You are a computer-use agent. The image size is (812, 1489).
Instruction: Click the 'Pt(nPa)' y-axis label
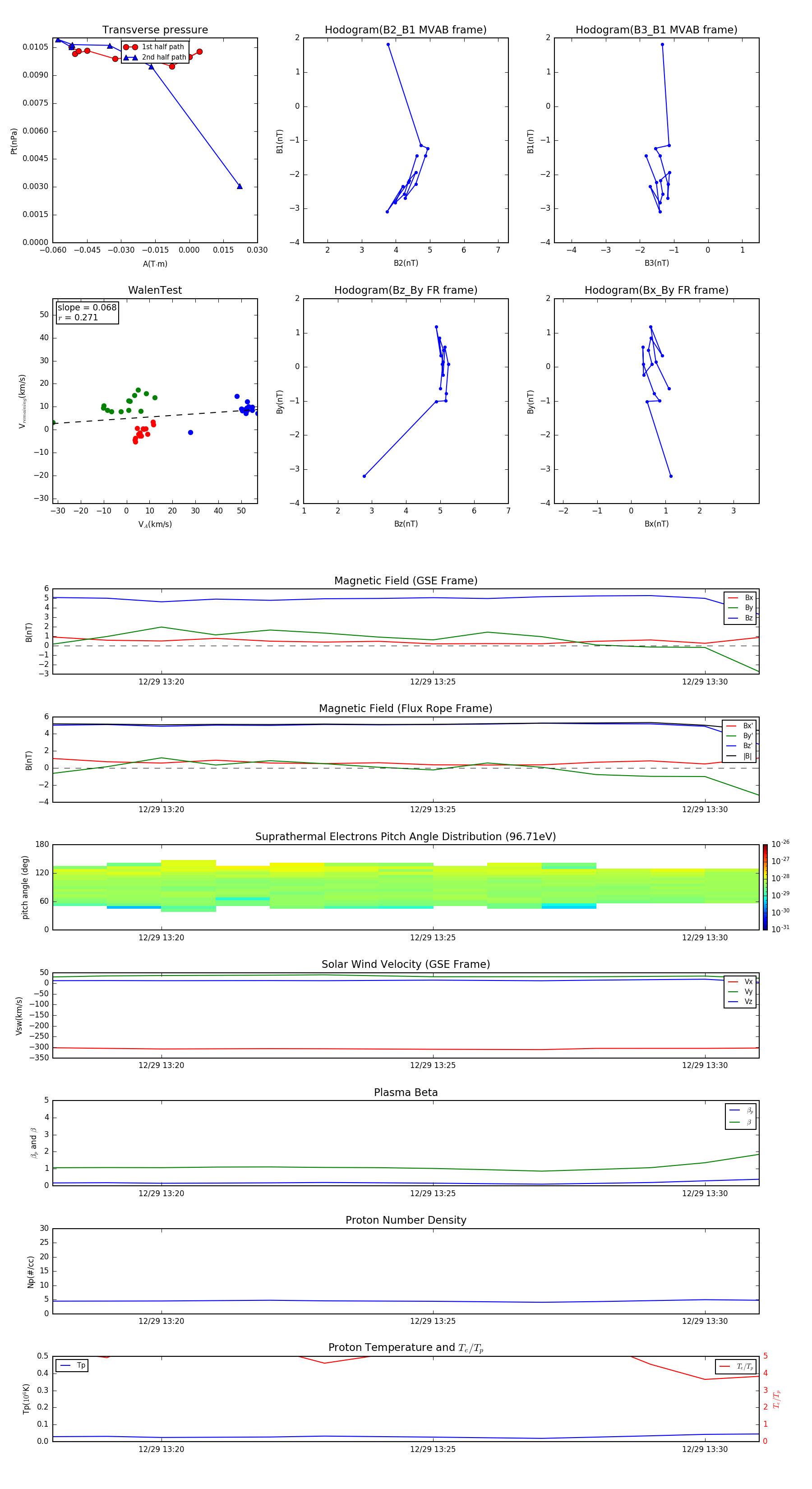pos(14,141)
